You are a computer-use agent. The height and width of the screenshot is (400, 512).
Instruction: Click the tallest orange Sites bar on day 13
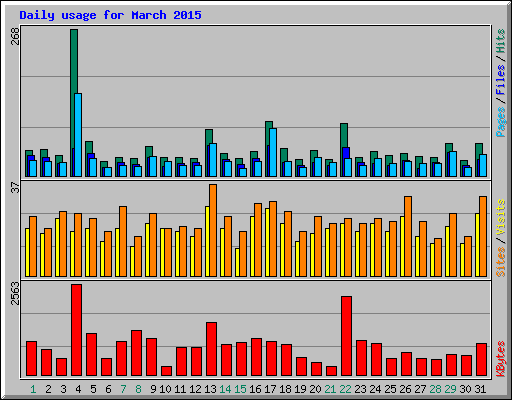[x=213, y=230]
